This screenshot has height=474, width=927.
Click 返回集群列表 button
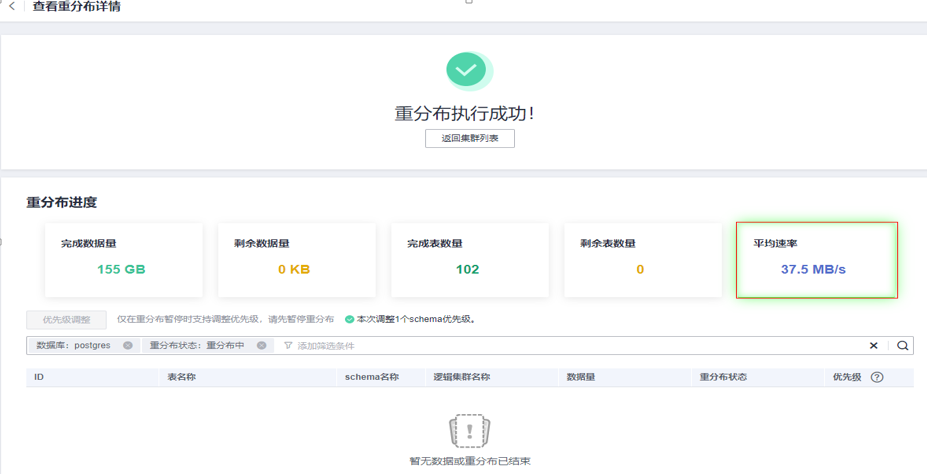pos(469,139)
